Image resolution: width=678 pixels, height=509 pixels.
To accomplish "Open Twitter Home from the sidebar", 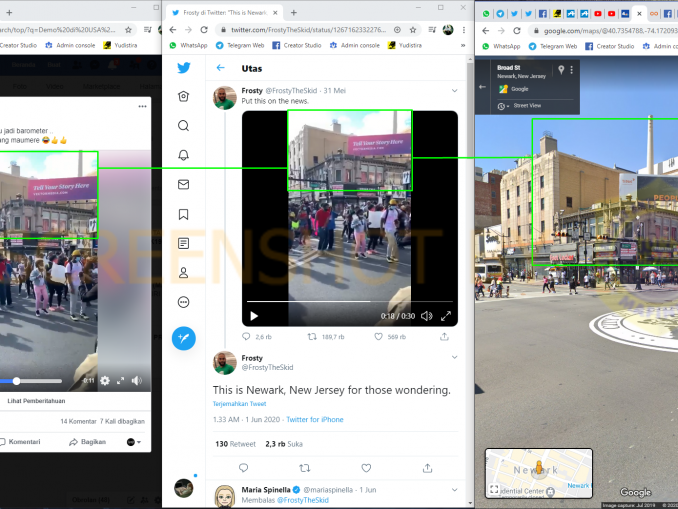I will point(183,96).
